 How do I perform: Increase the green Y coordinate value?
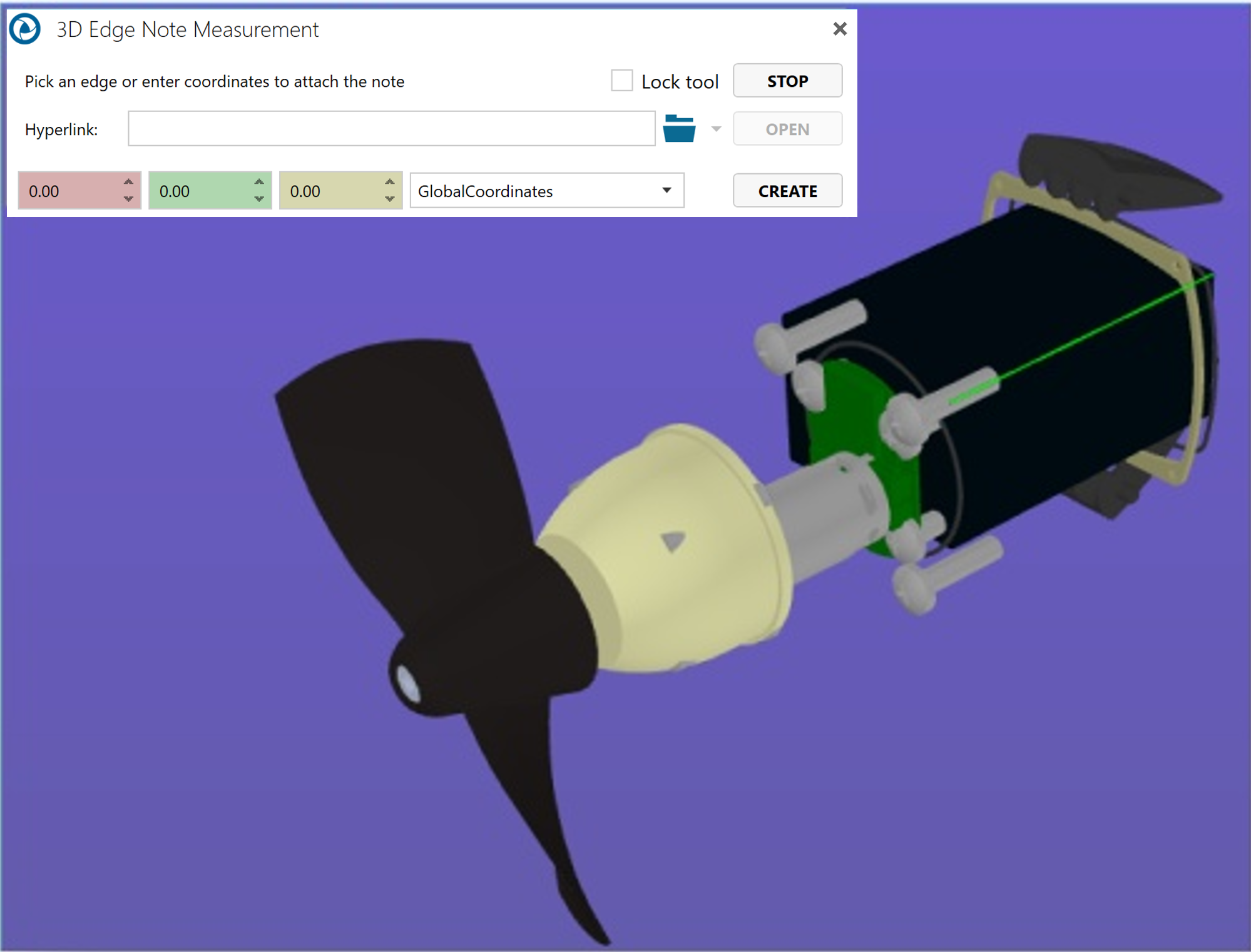click(x=259, y=182)
